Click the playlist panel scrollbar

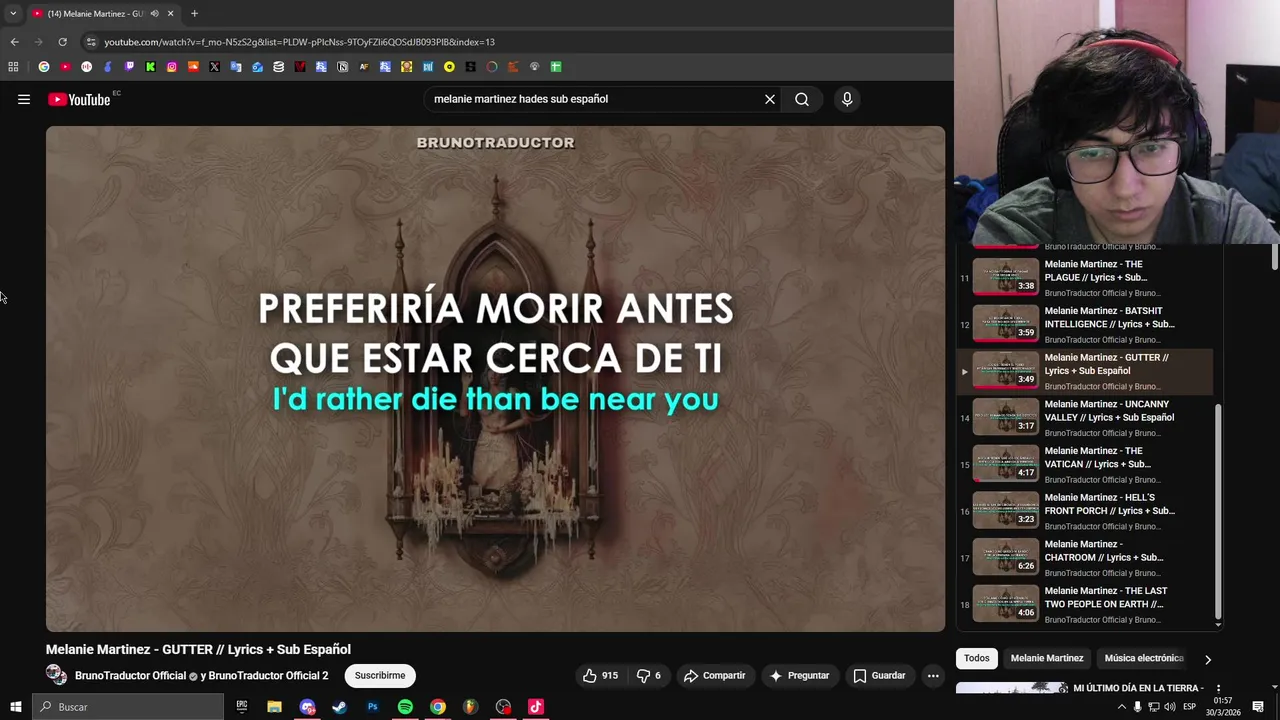click(1218, 512)
